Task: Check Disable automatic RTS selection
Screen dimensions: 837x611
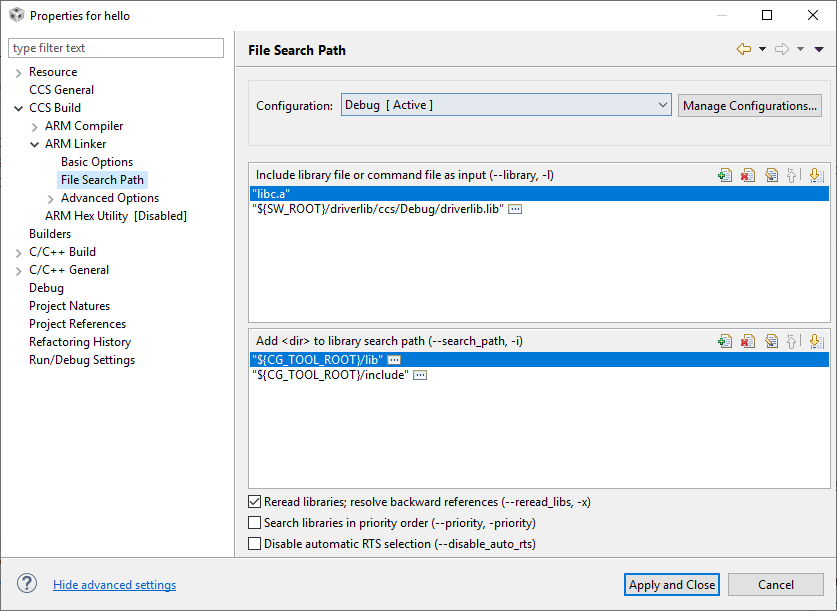Action: [x=255, y=544]
